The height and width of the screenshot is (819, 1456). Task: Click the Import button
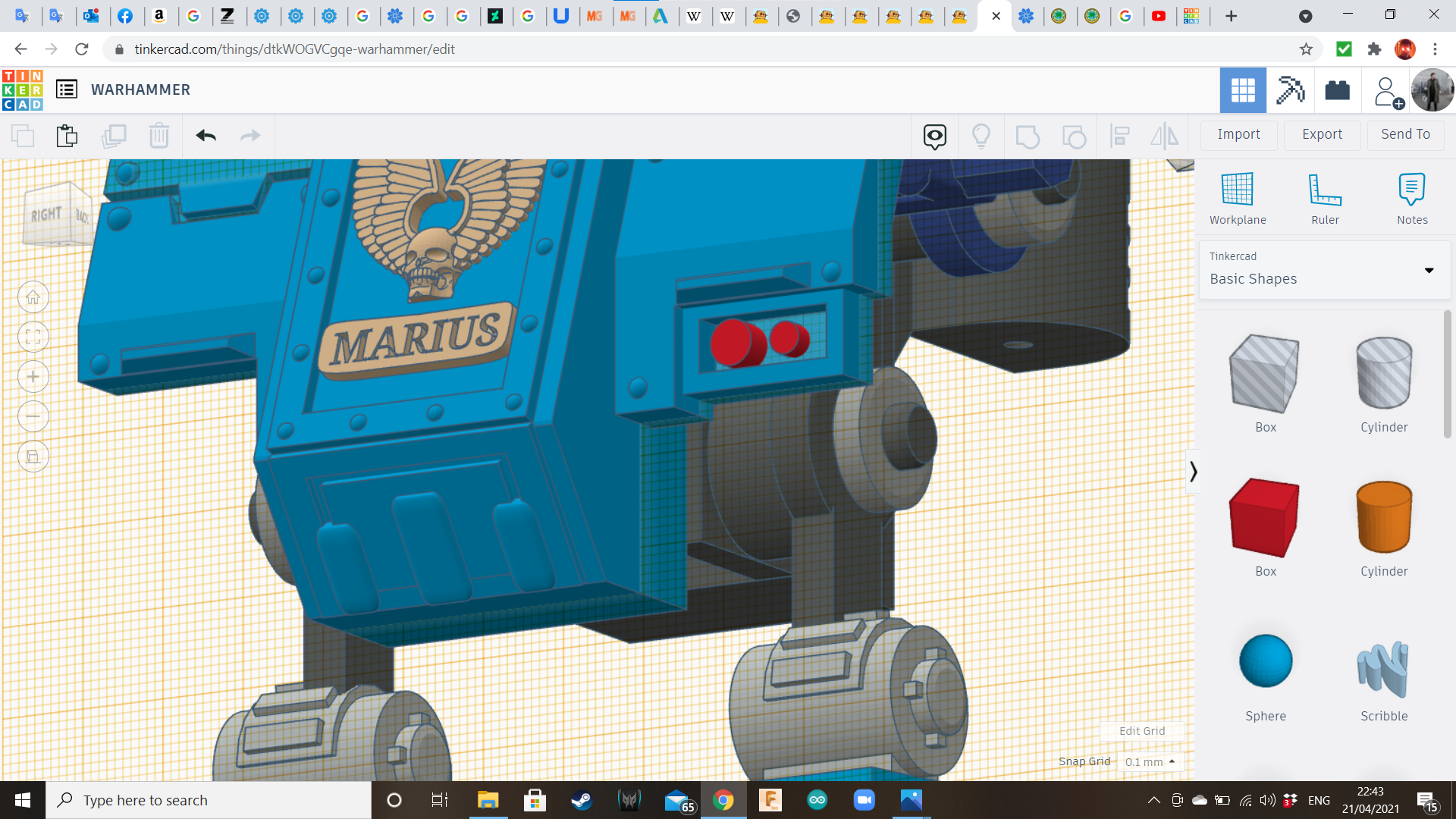(x=1238, y=134)
